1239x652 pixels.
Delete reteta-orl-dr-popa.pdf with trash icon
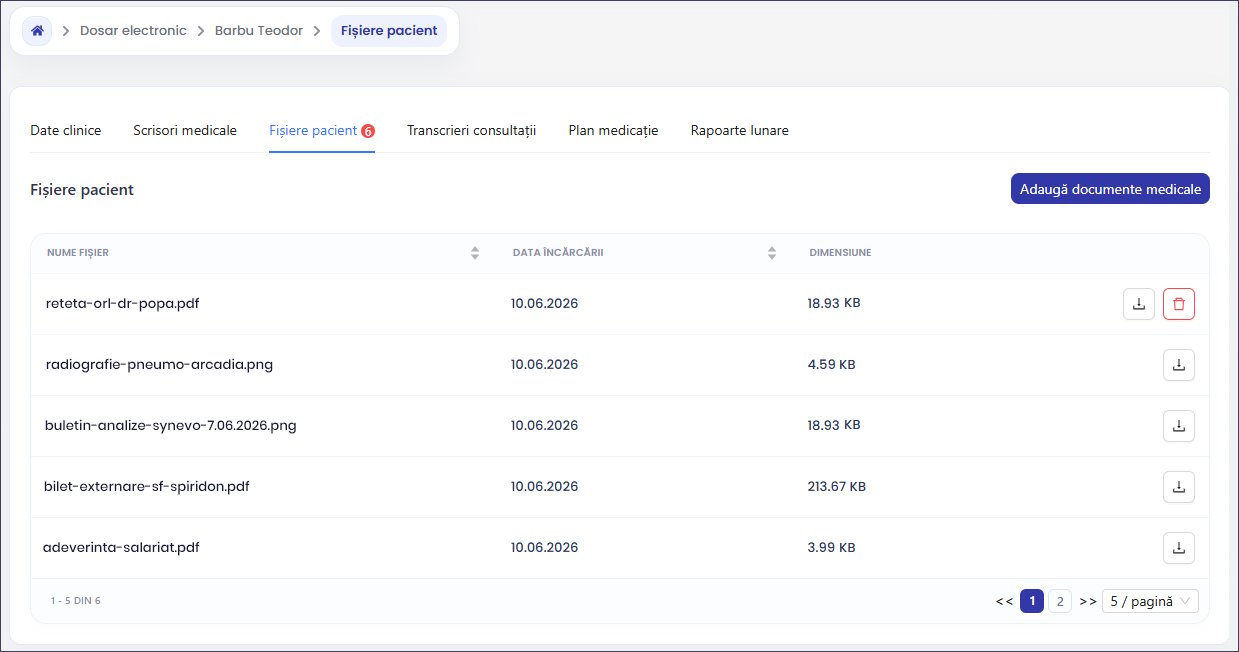click(1179, 304)
